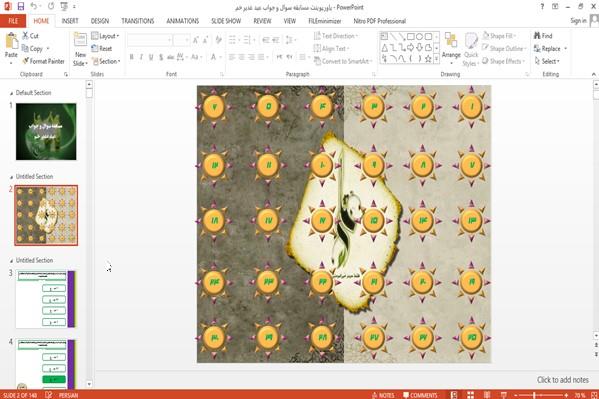Click Replace button in Editing group
The image size is (599, 399).
pyautogui.click(x=550, y=49)
